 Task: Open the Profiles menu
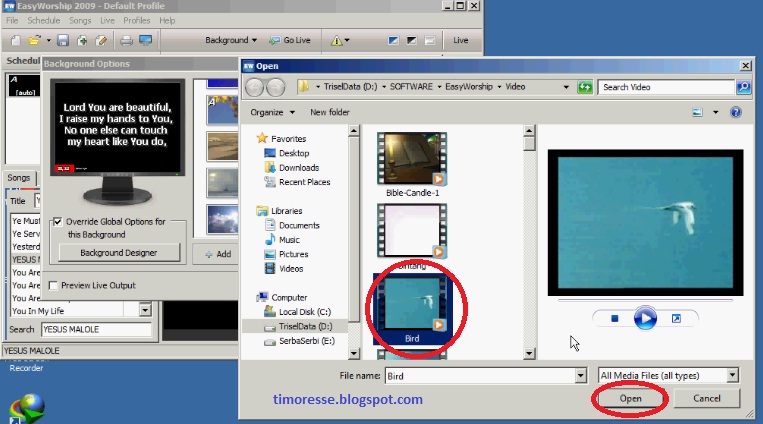click(x=137, y=20)
